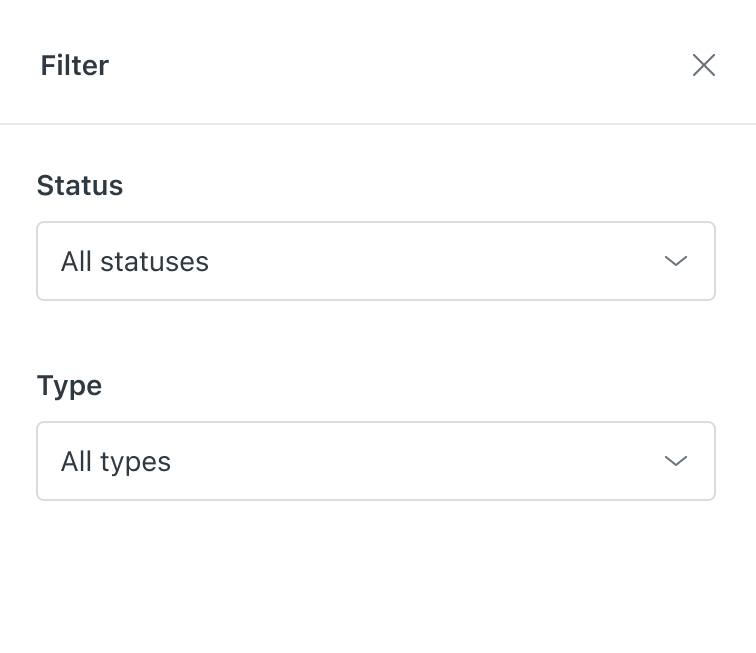Select the 'All types' text

(x=116, y=462)
